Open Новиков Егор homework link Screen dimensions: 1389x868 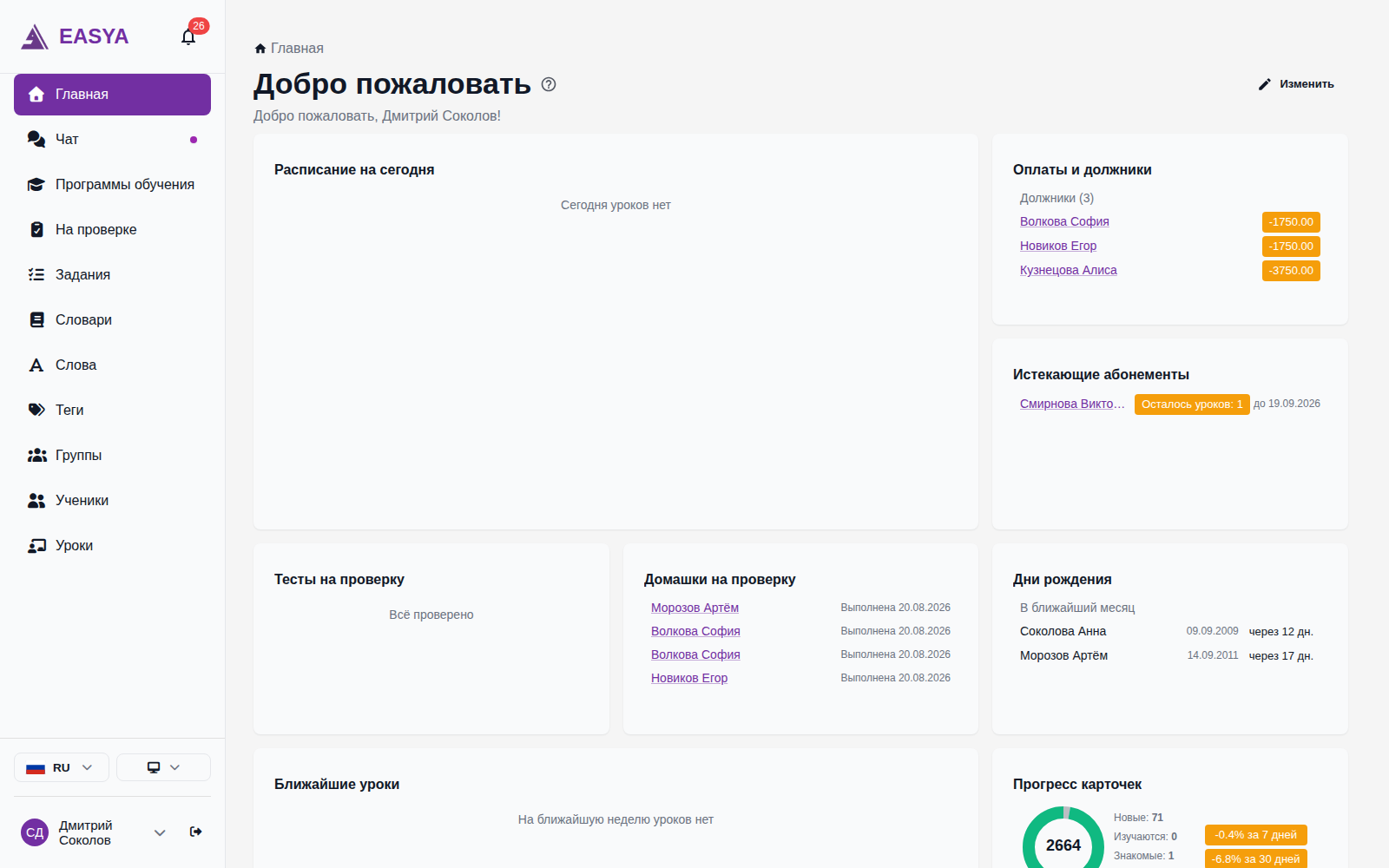[x=689, y=678]
